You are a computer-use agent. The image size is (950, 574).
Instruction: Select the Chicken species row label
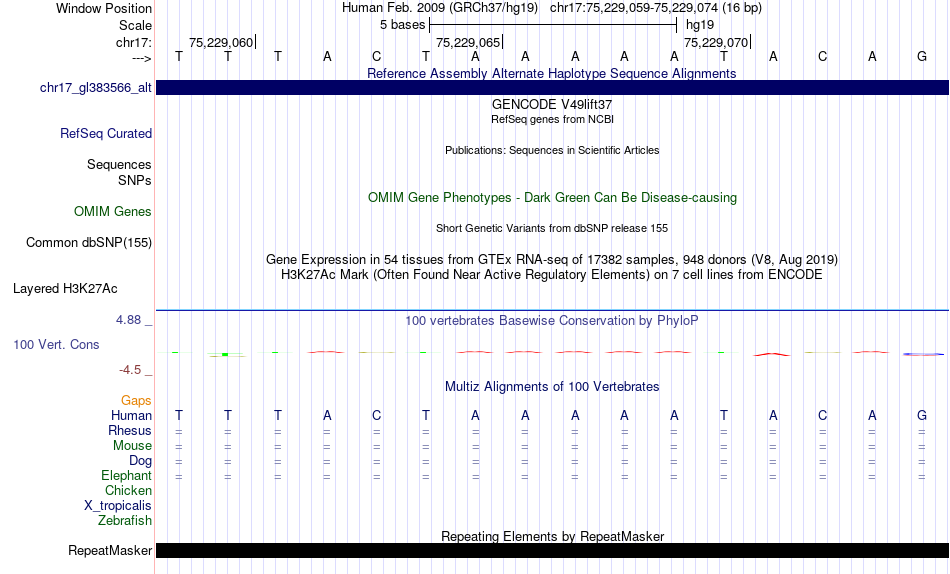tap(128, 490)
